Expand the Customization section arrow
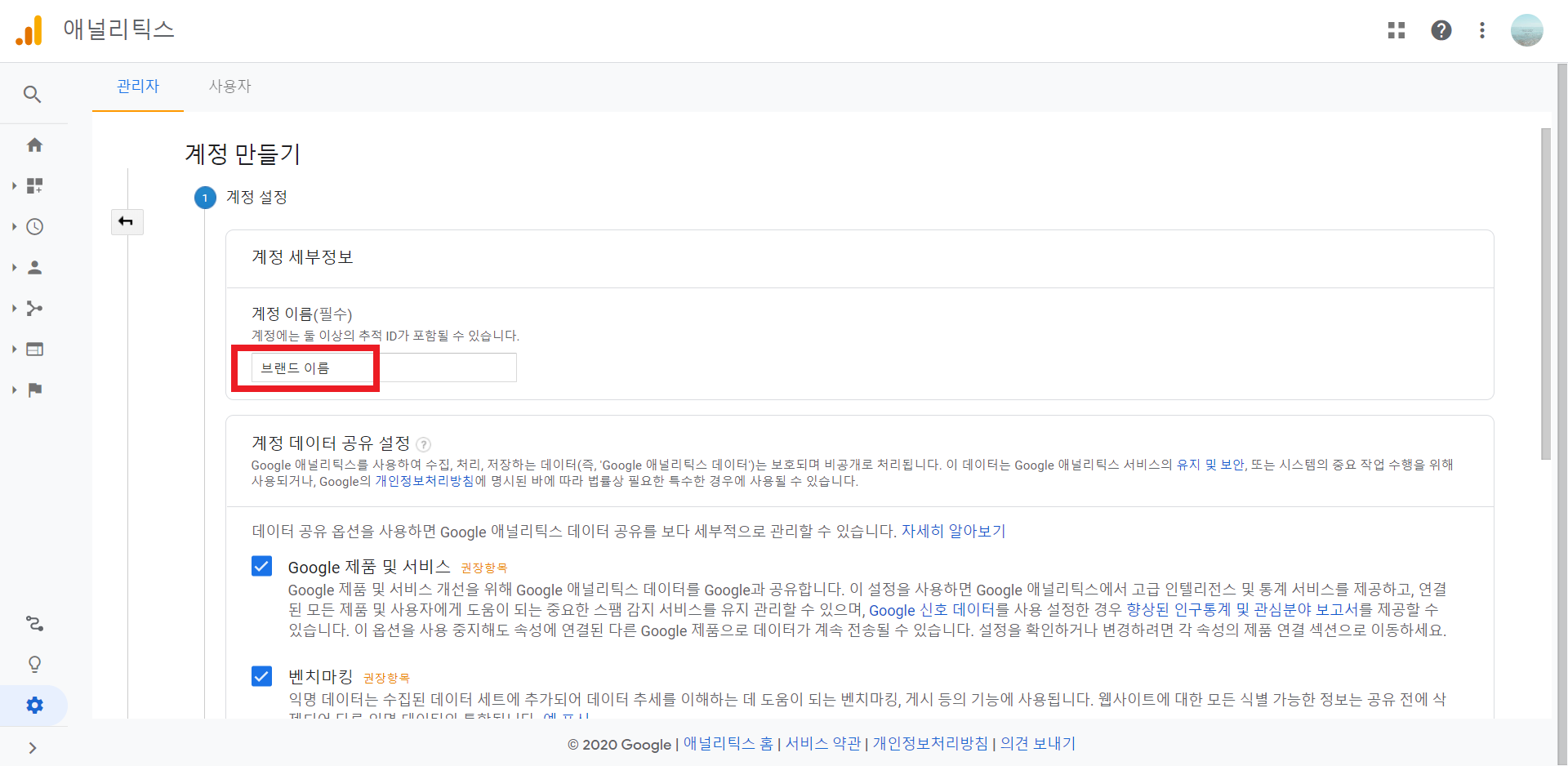 click(14, 185)
